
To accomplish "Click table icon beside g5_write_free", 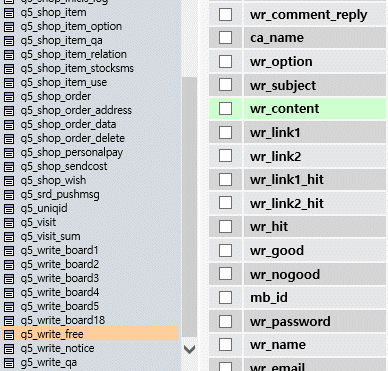I will [x=9, y=335].
